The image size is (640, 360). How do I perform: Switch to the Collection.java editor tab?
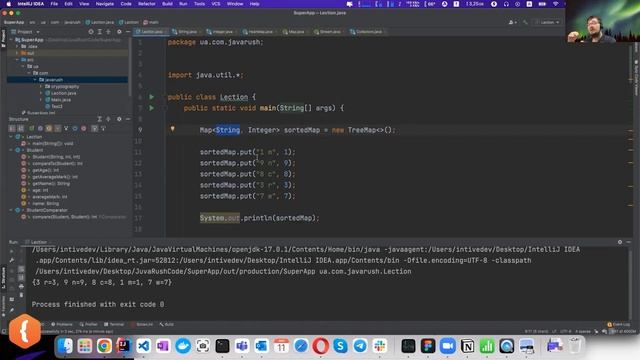tap(366, 31)
